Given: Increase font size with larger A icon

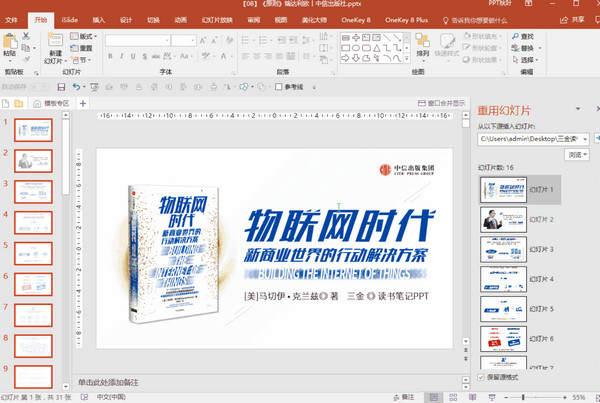Looking at the screenshot, I should click(x=203, y=40).
